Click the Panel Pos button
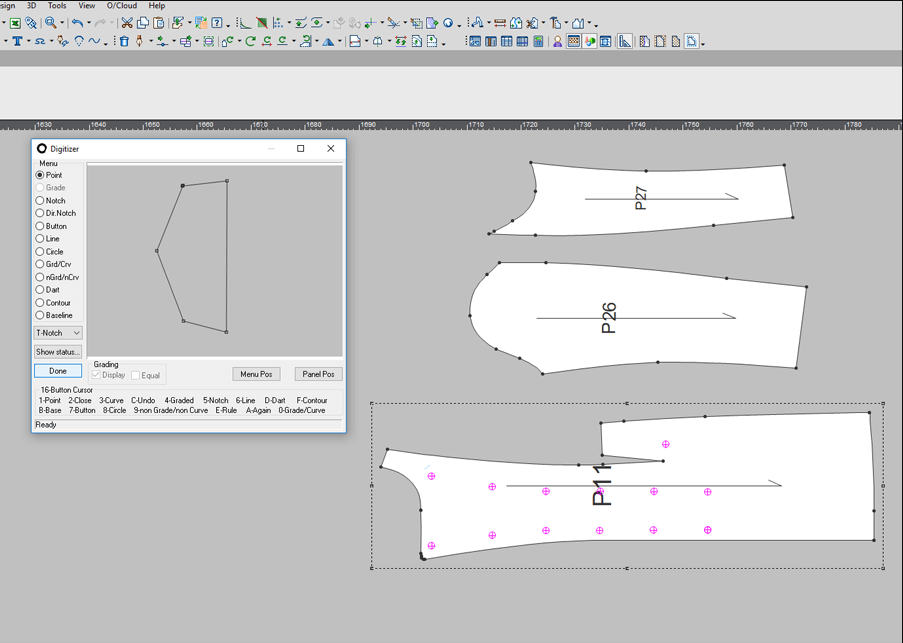The image size is (903, 643). (x=318, y=374)
